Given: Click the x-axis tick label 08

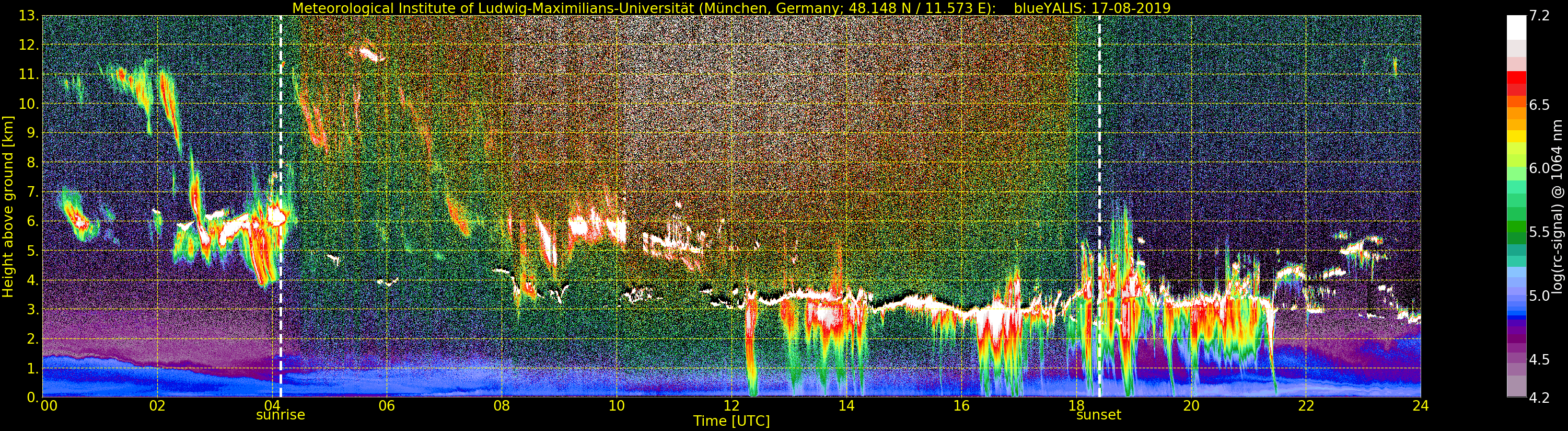Looking at the screenshot, I should [x=502, y=405].
